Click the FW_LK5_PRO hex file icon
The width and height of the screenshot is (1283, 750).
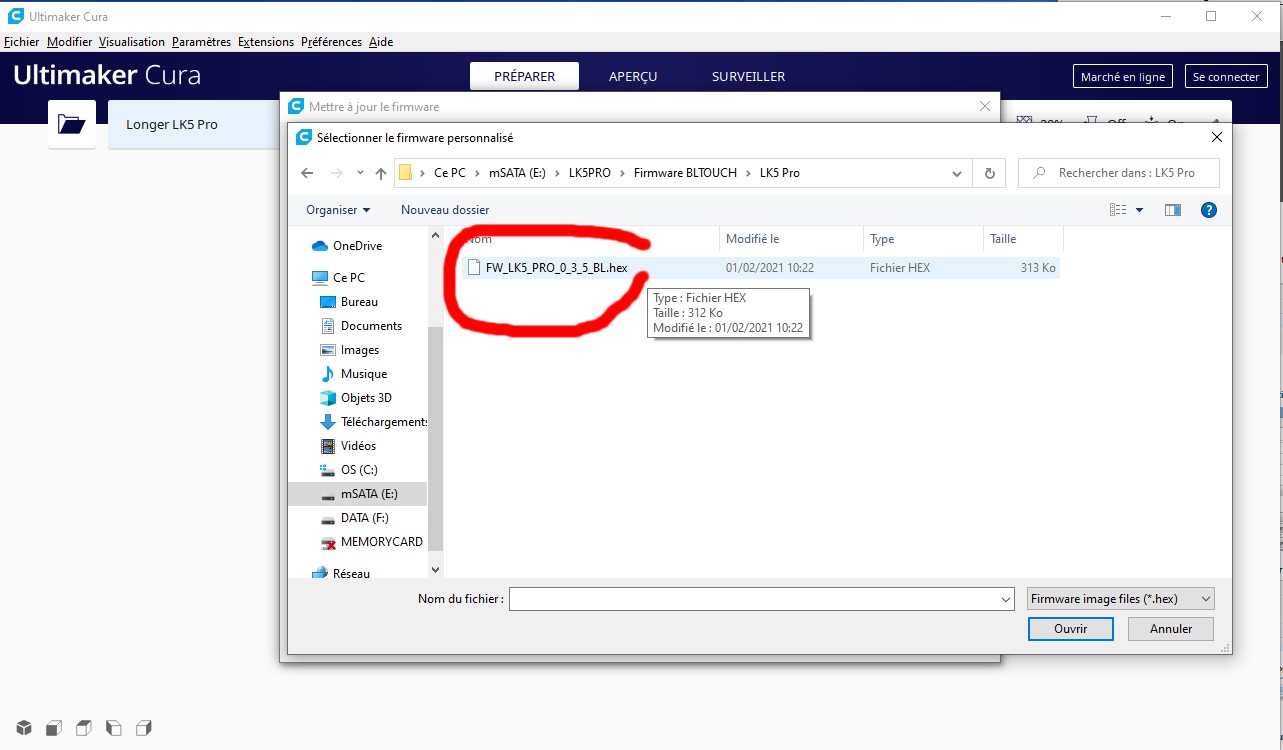tap(474, 268)
